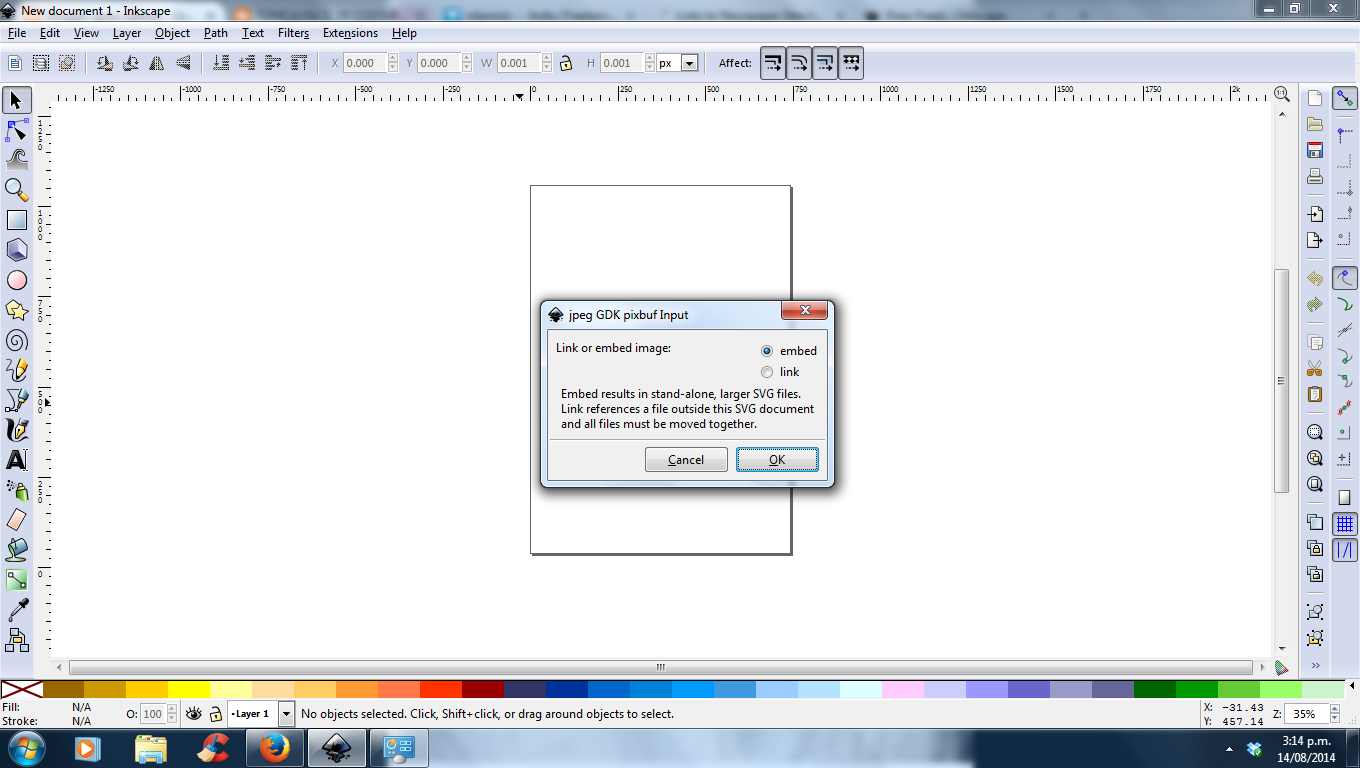Image resolution: width=1360 pixels, height=768 pixels.
Task: Expand the hidden commands bar chevron
Action: [x=1315, y=665]
